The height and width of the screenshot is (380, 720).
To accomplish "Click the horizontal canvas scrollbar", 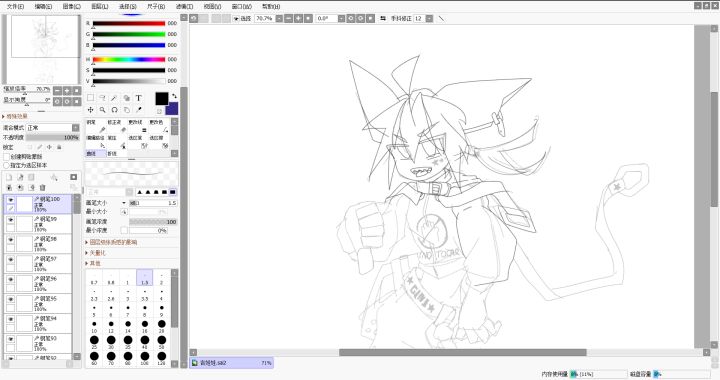I will pyautogui.click(x=462, y=352).
